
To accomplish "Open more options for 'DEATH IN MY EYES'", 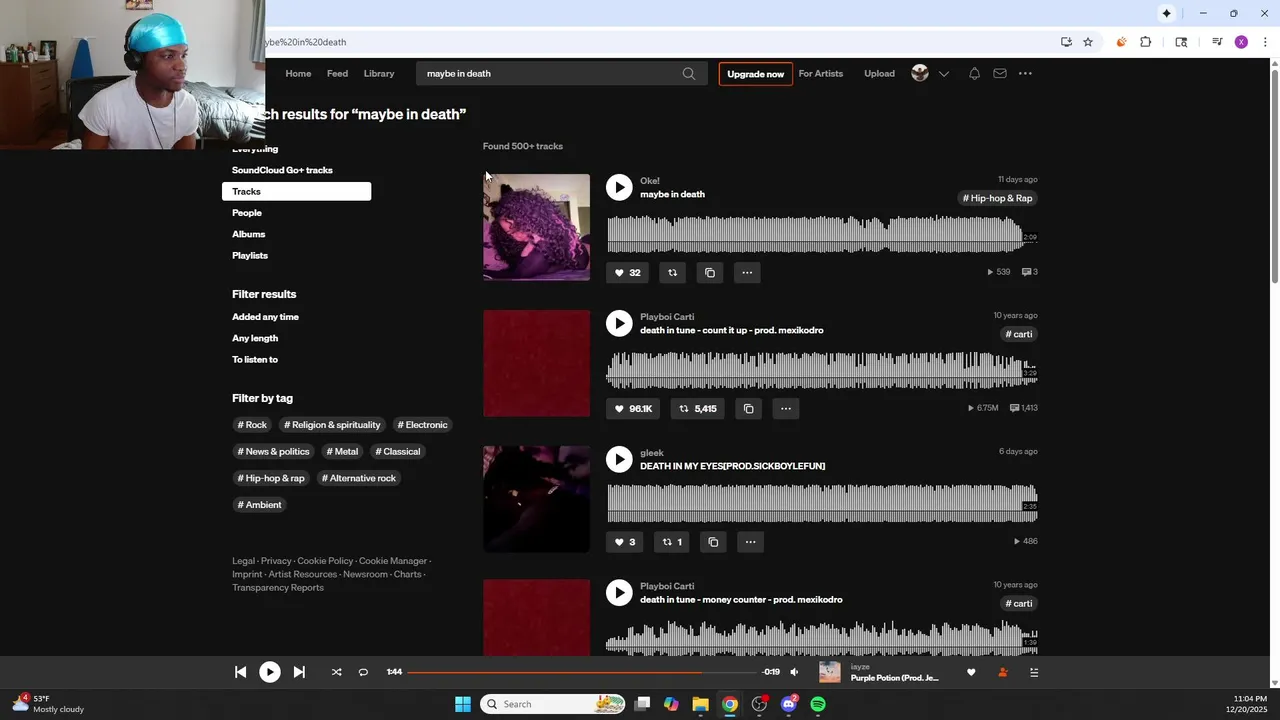I will coord(750,542).
